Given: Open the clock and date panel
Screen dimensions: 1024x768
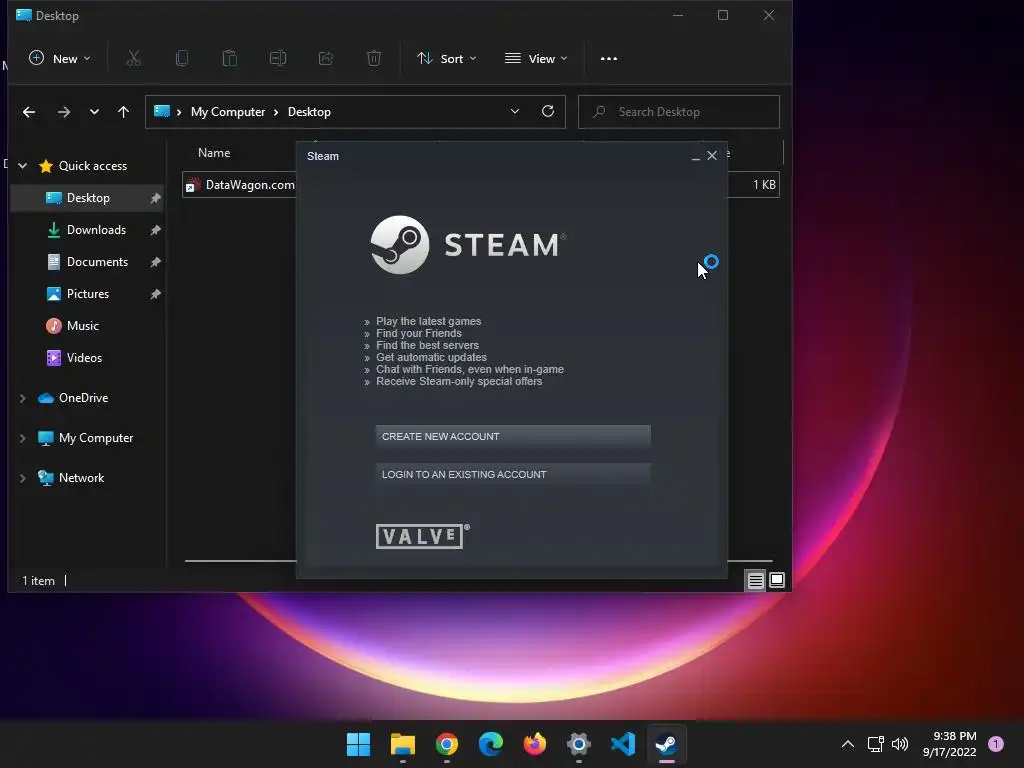Looking at the screenshot, I should (x=950, y=744).
